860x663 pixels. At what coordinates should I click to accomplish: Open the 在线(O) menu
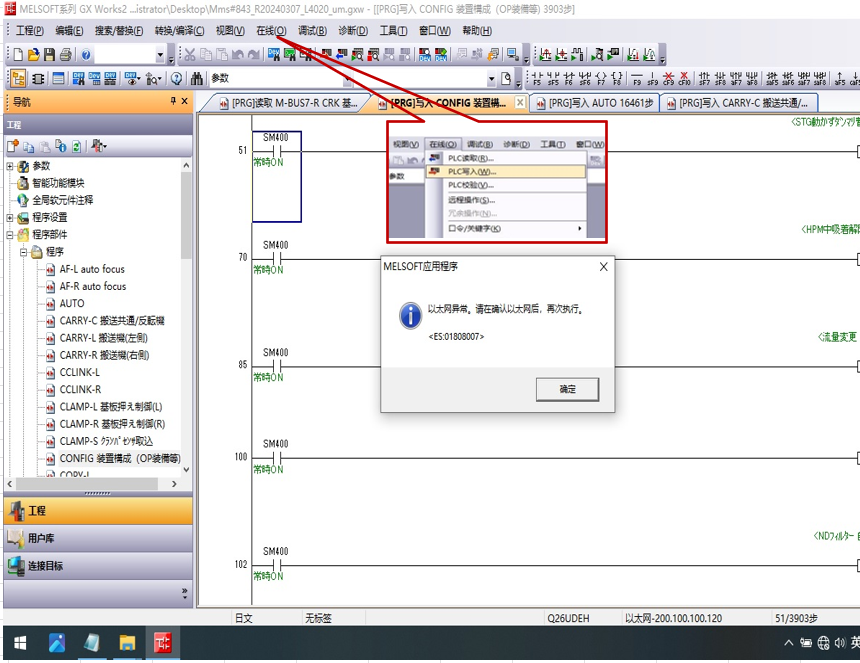pyautogui.click(x=271, y=30)
